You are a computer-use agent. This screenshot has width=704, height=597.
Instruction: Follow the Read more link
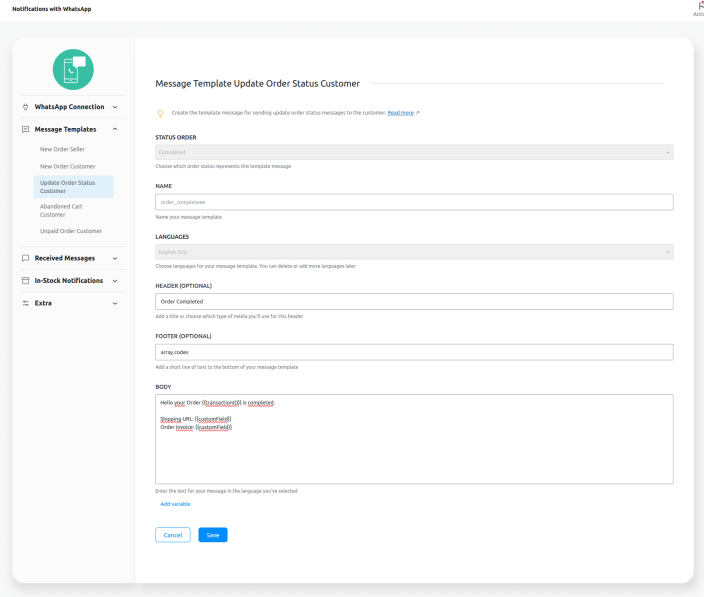[x=402, y=113]
